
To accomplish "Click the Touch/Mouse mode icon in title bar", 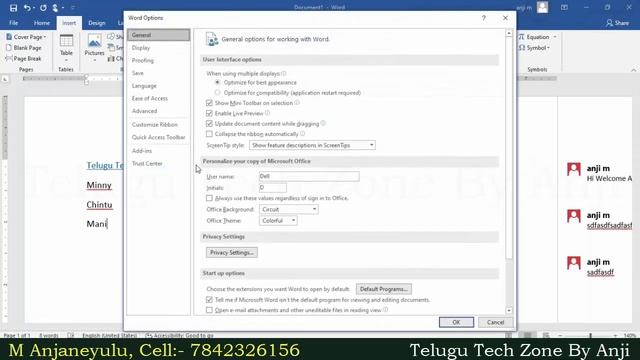I will pyautogui.click(x=55, y=8).
